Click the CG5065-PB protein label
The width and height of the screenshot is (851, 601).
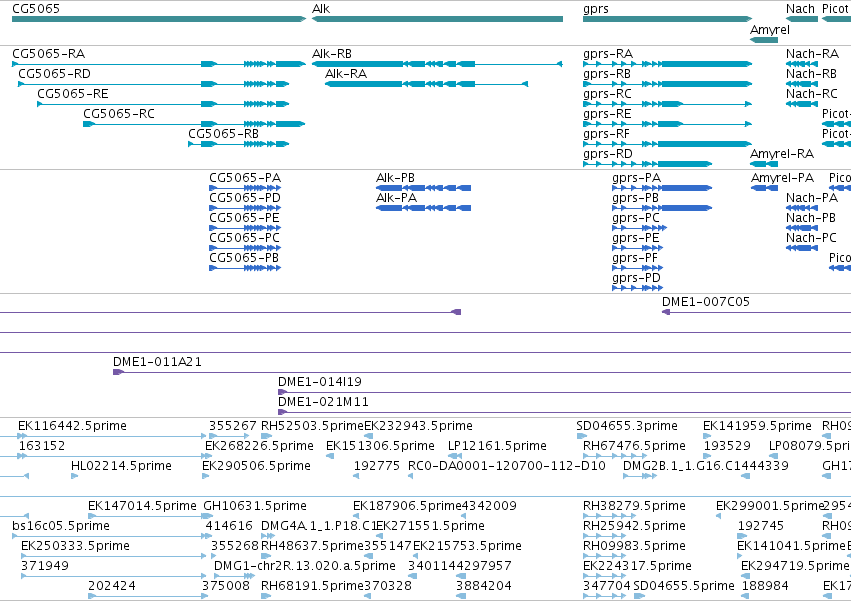pyautogui.click(x=244, y=258)
